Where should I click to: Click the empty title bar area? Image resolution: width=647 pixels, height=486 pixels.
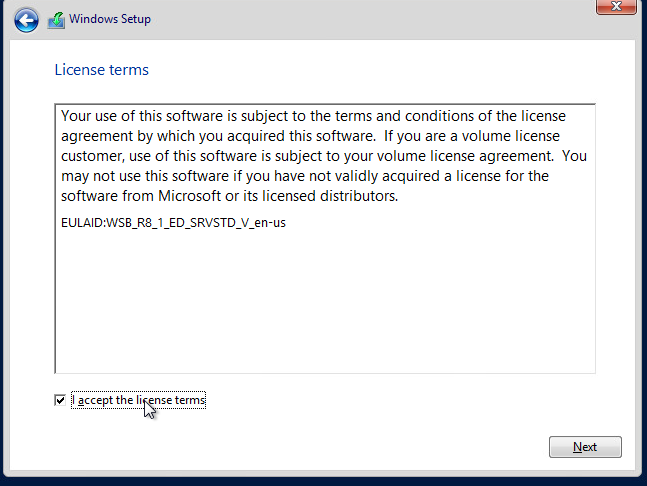coord(371,20)
